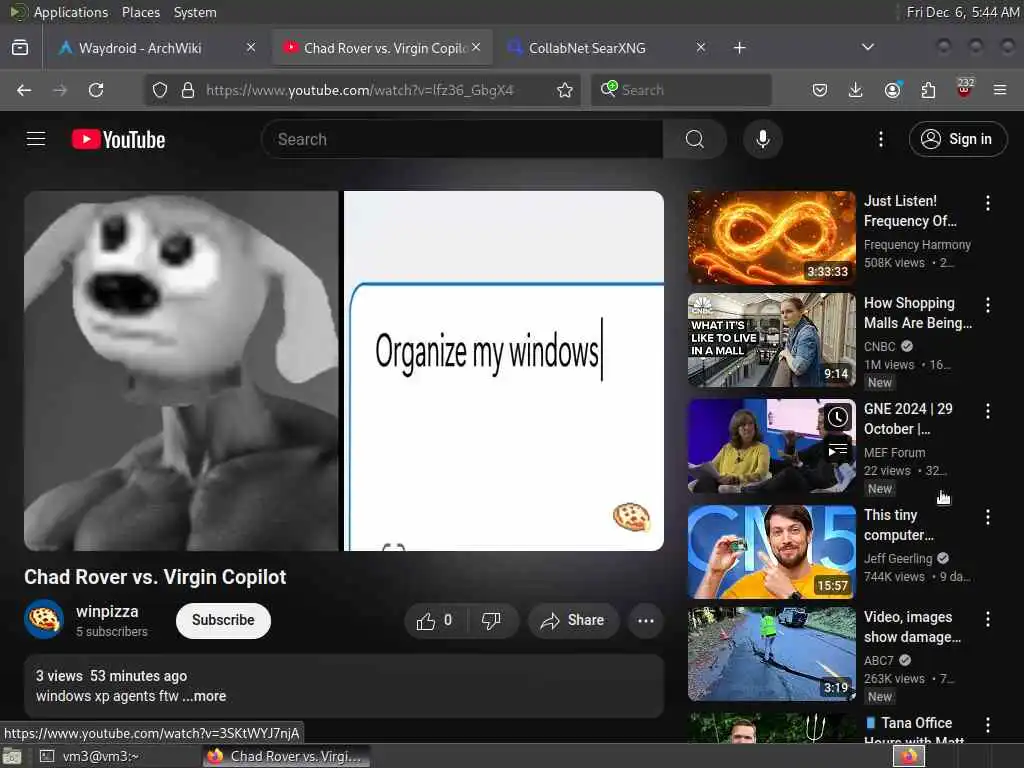The width and height of the screenshot is (1024, 768).
Task: Open options for How Shopping Malls video
Action: point(987,305)
